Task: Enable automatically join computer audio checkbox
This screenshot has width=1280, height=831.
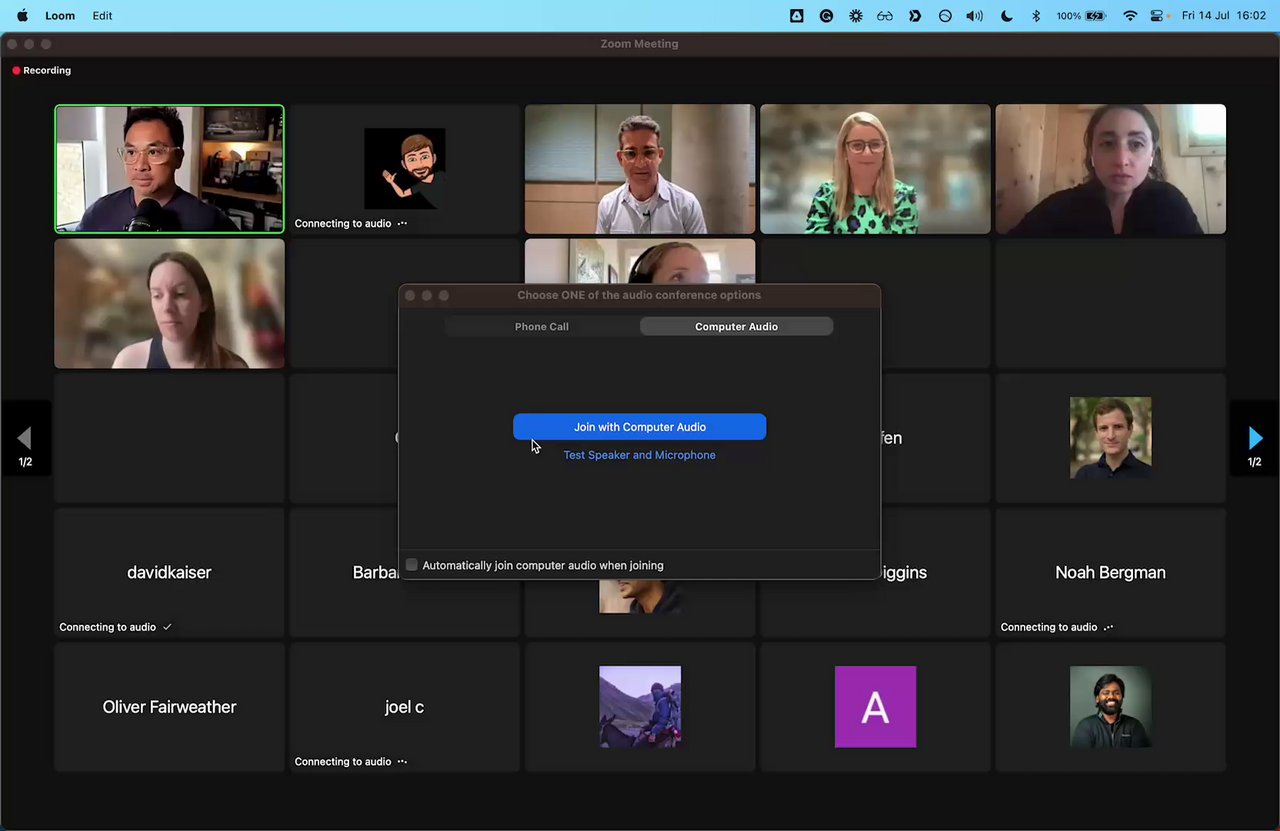Action: click(x=412, y=565)
